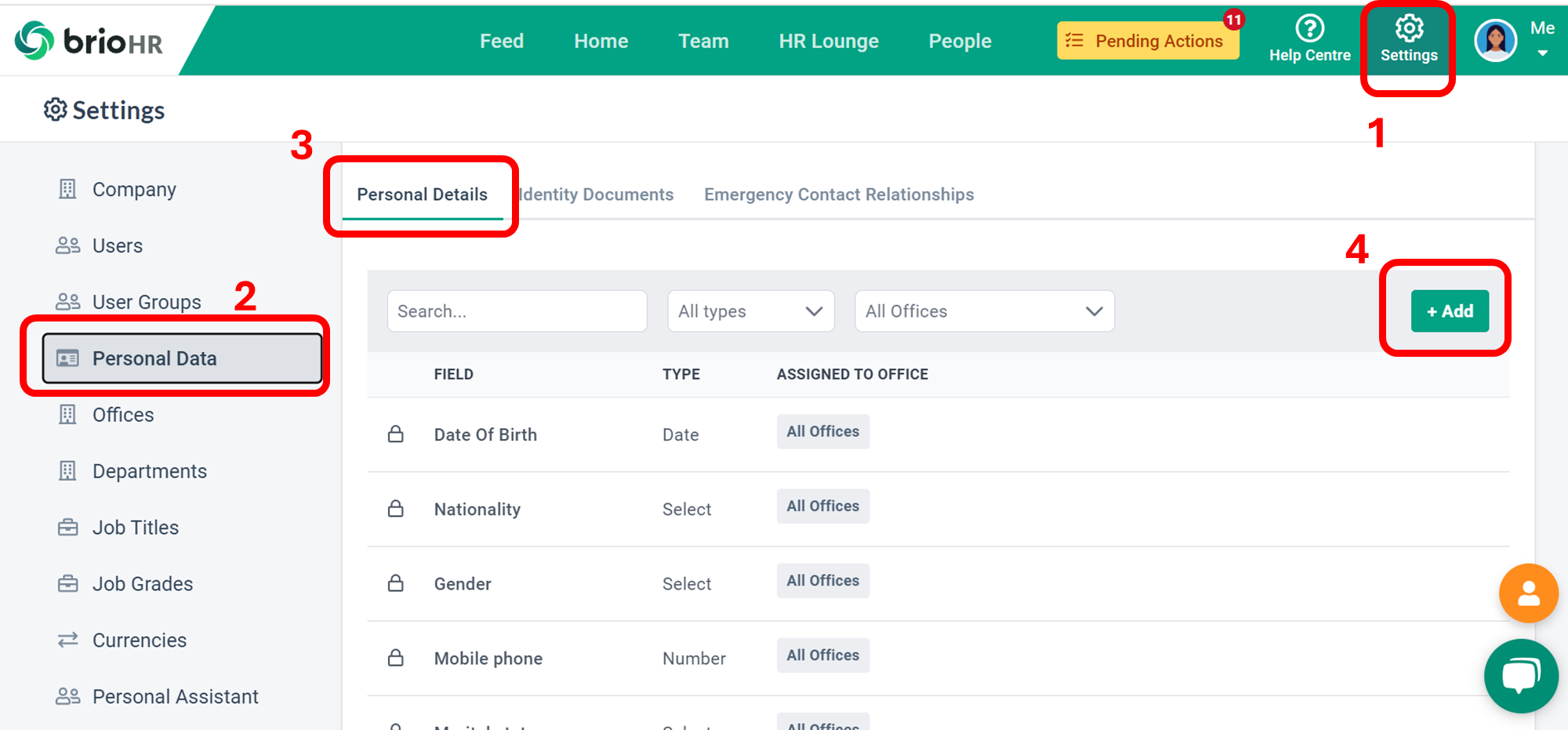Open Offices in the sidebar

123,415
